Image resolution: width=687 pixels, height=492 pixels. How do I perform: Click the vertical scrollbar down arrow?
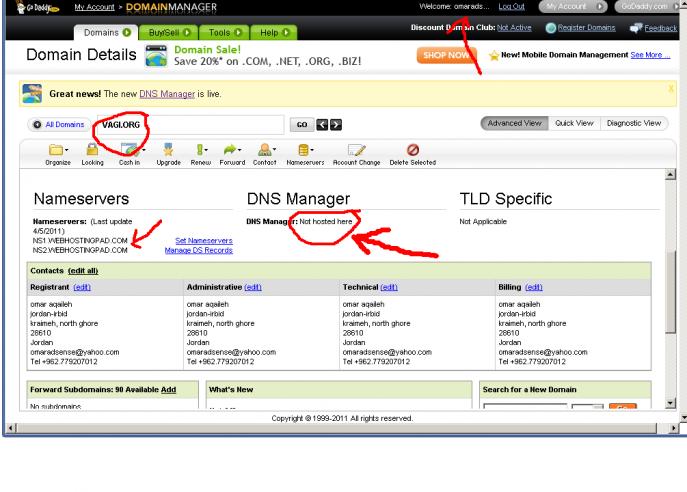click(670, 404)
